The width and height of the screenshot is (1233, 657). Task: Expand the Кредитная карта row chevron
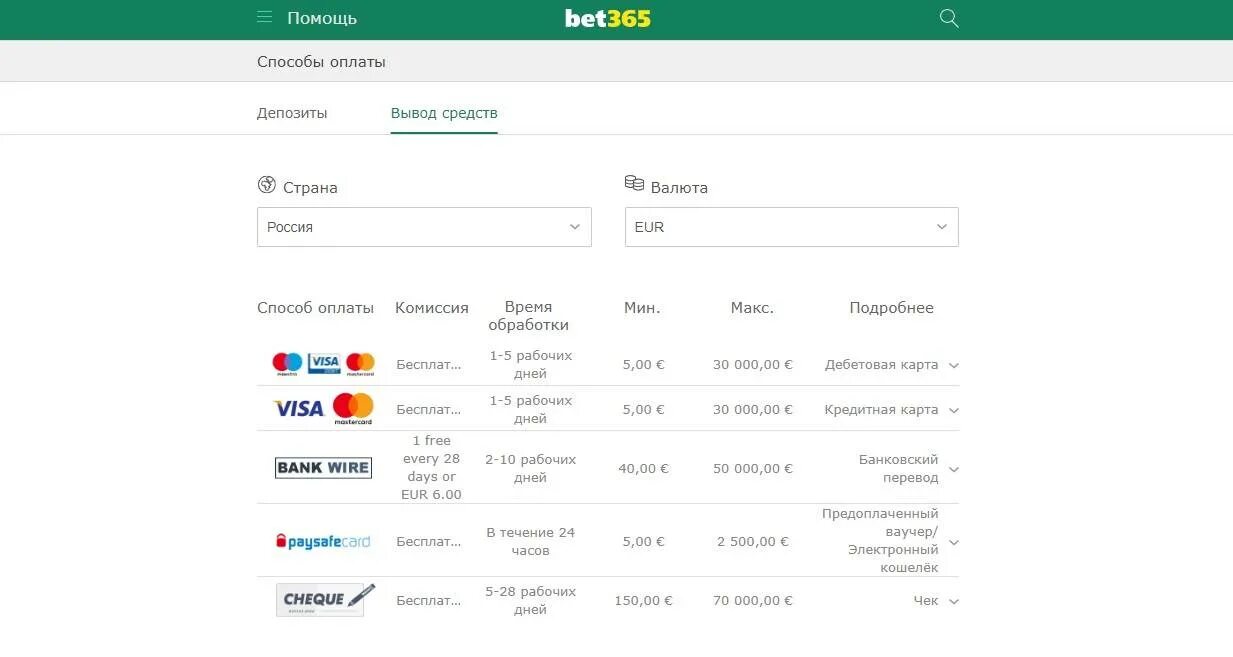click(953, 411)
